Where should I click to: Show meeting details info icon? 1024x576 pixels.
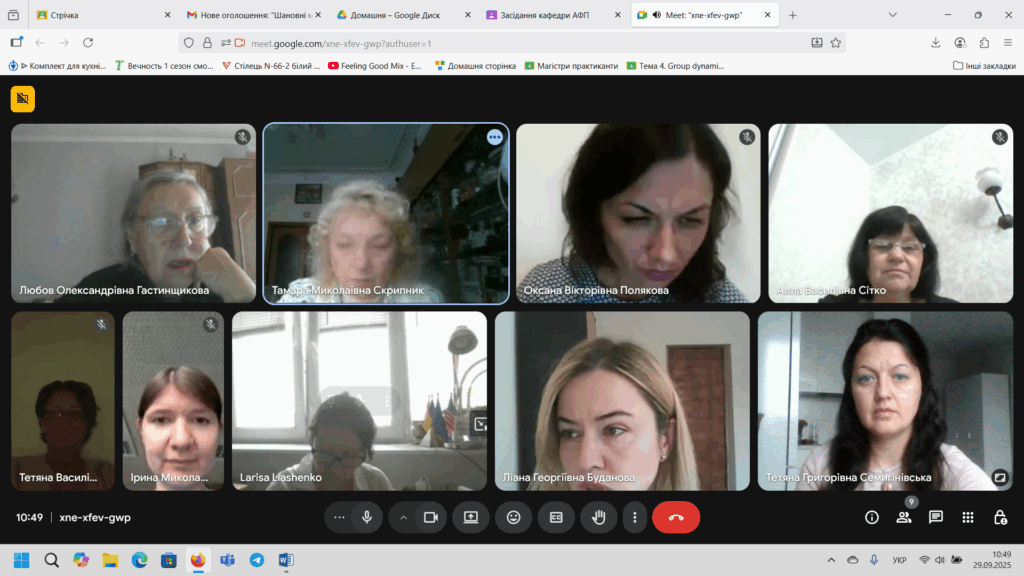(x=872, y=517)
